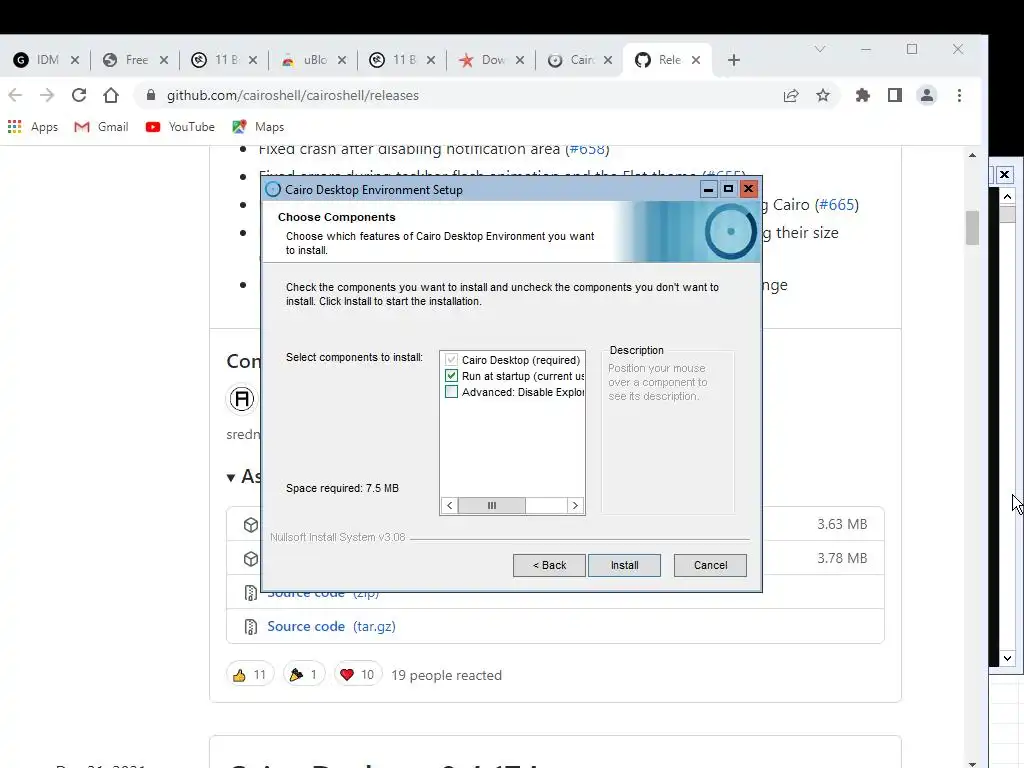
Task: Click the 3.63 MB asset size text
Action: click(842, 524)
